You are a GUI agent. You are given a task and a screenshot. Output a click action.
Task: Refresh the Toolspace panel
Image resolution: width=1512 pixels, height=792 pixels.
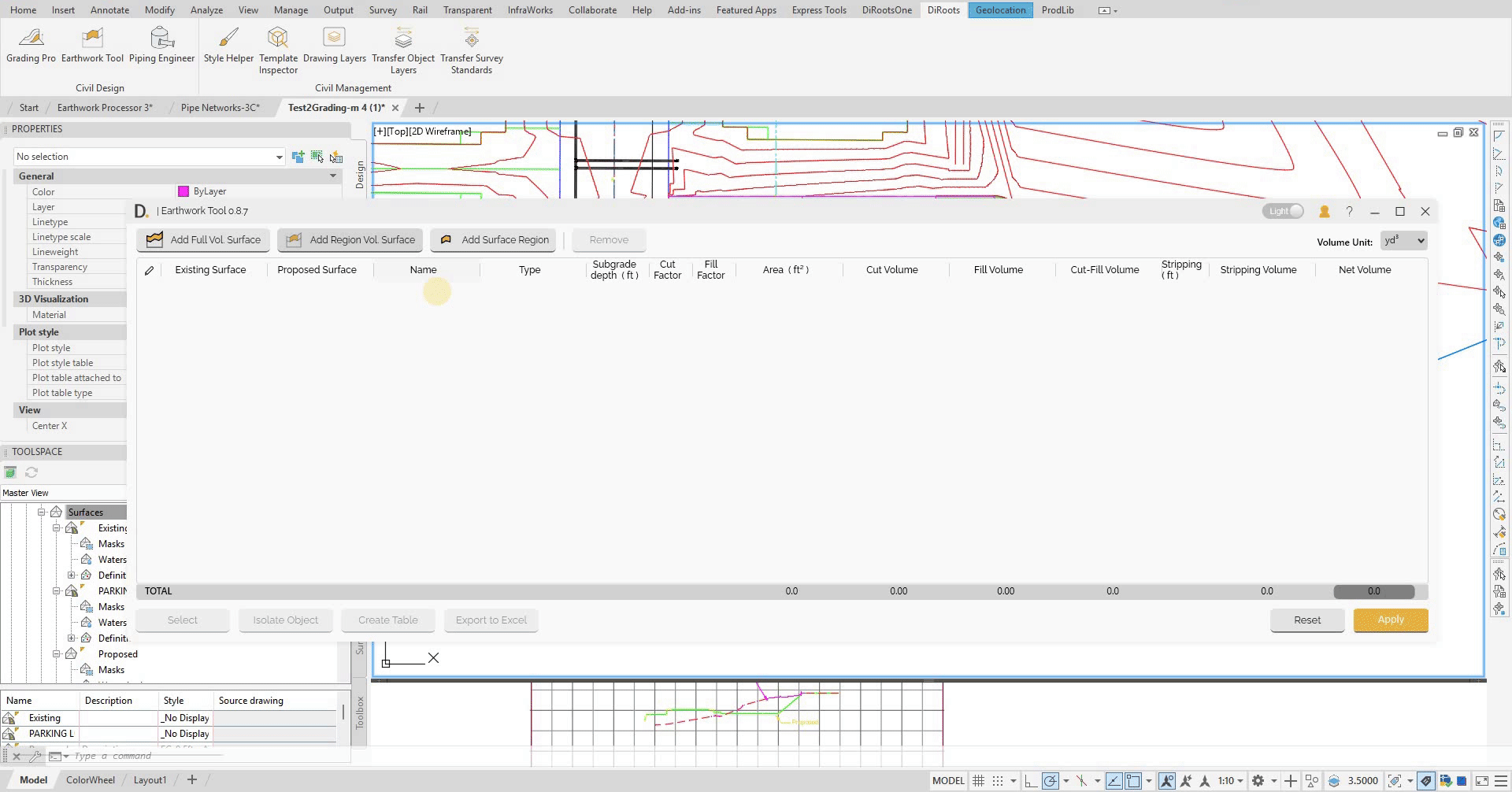click(x=31, y=472)
